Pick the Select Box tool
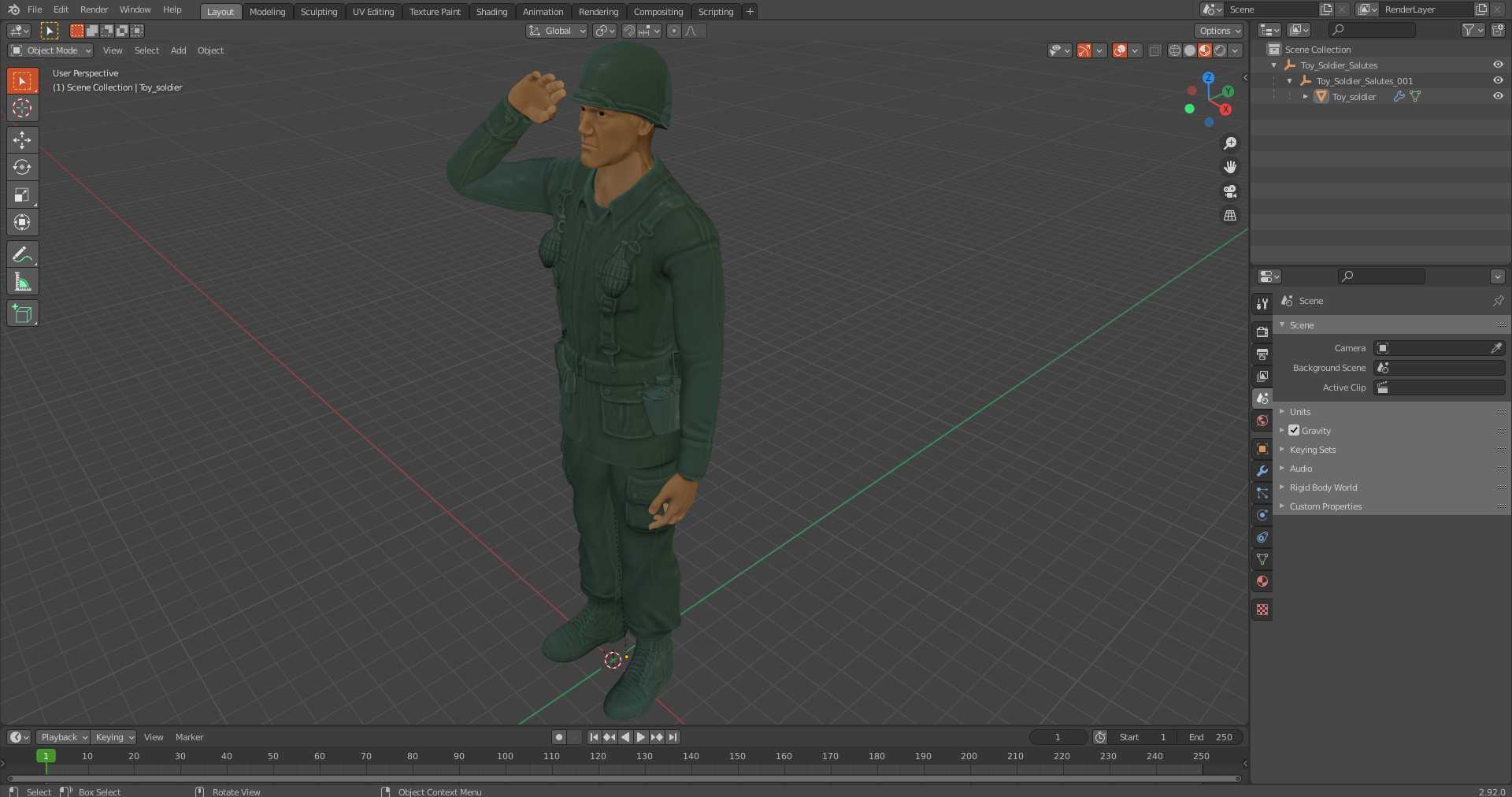This screenshot has height=797, width=1512. [x=22, y=80]
